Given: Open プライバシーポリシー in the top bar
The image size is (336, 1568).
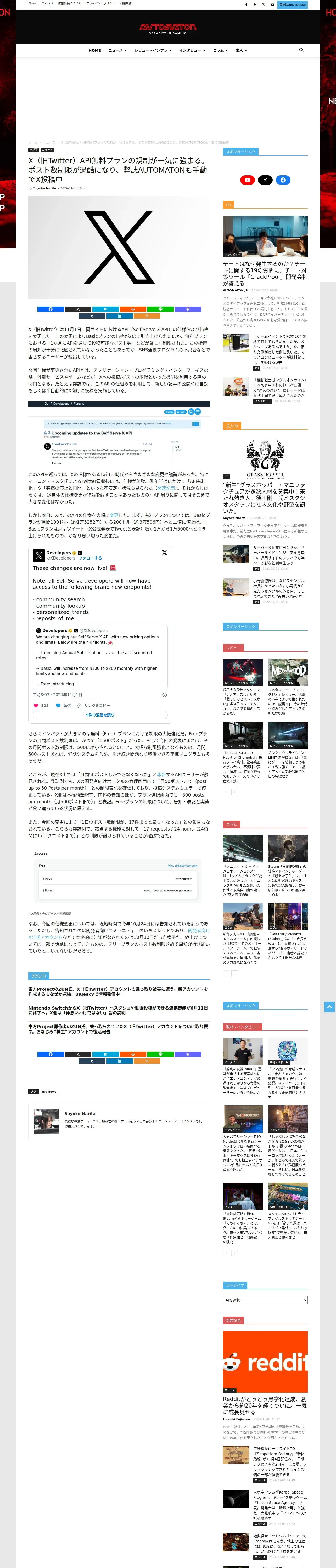Looking at the screenshot, I should tap(101, 4).
